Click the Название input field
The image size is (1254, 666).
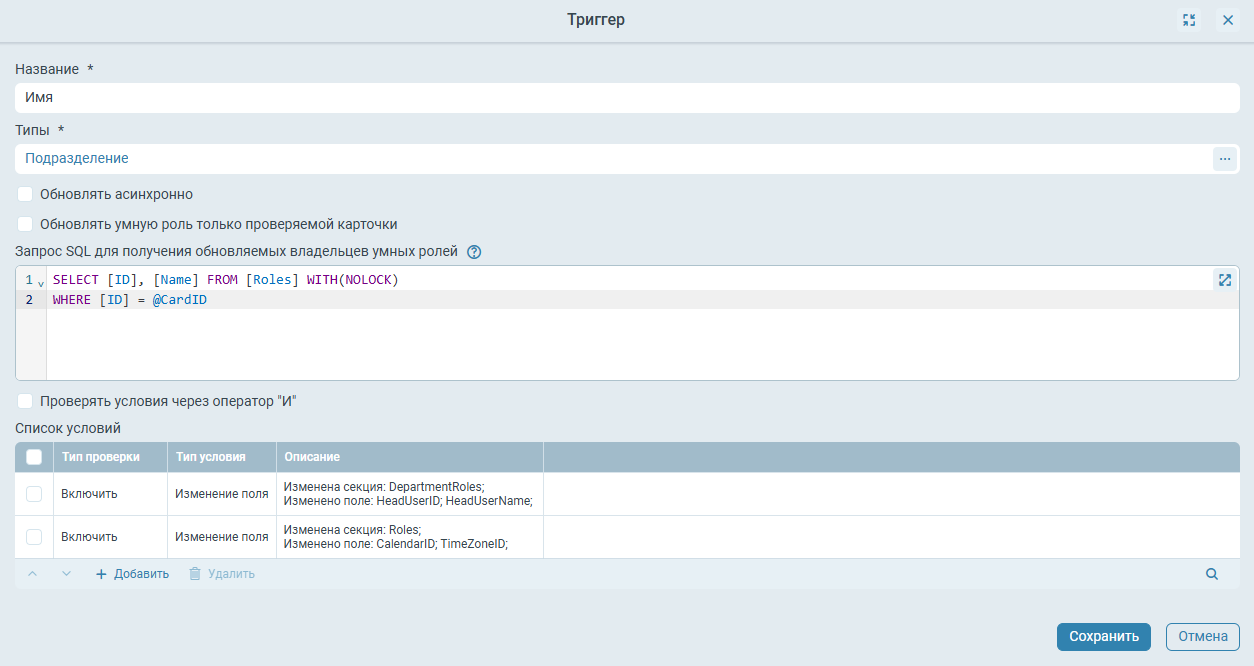[x=627, y=98]
